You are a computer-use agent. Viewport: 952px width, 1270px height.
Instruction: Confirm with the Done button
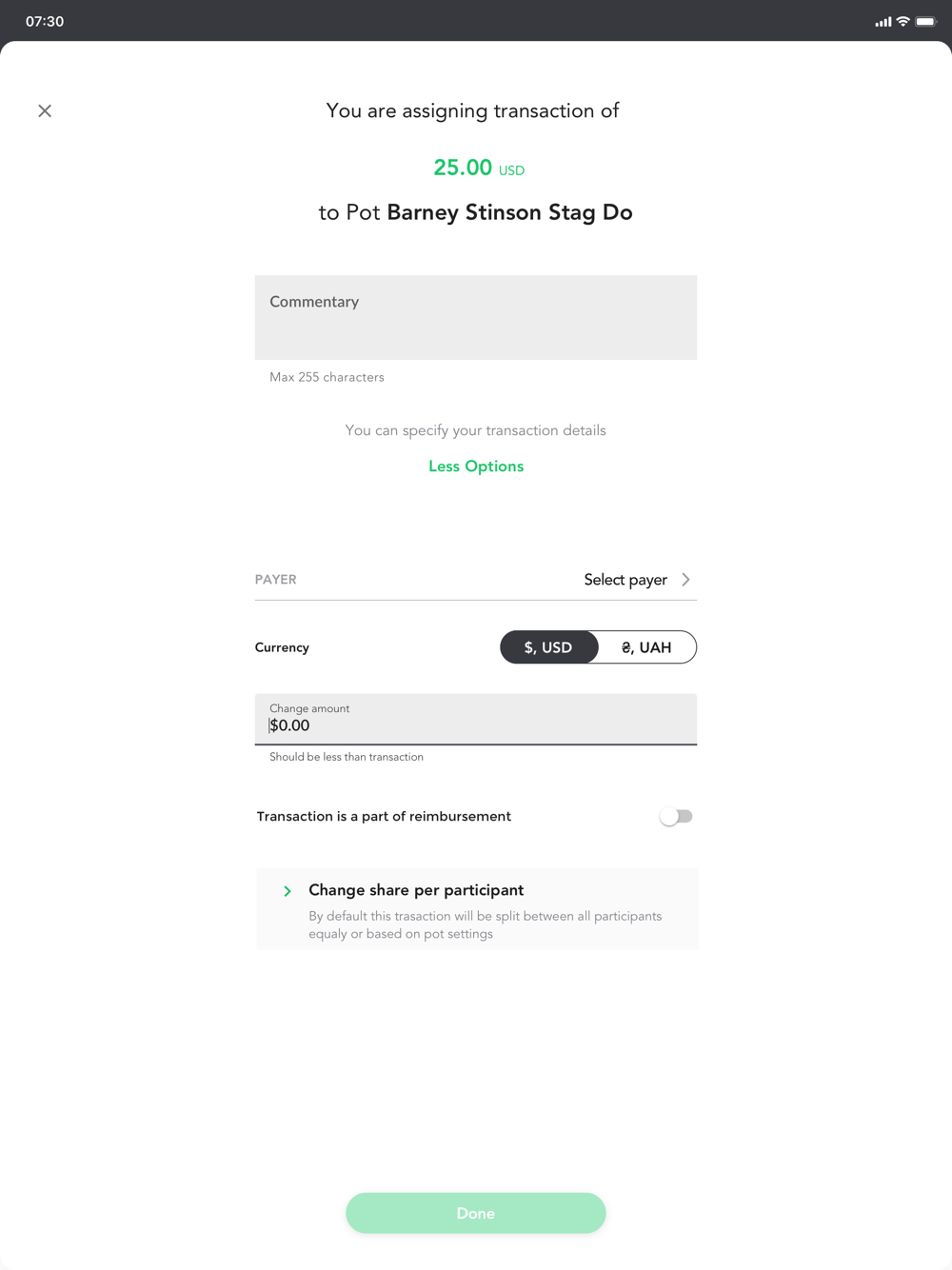[x=476, y=1213]
